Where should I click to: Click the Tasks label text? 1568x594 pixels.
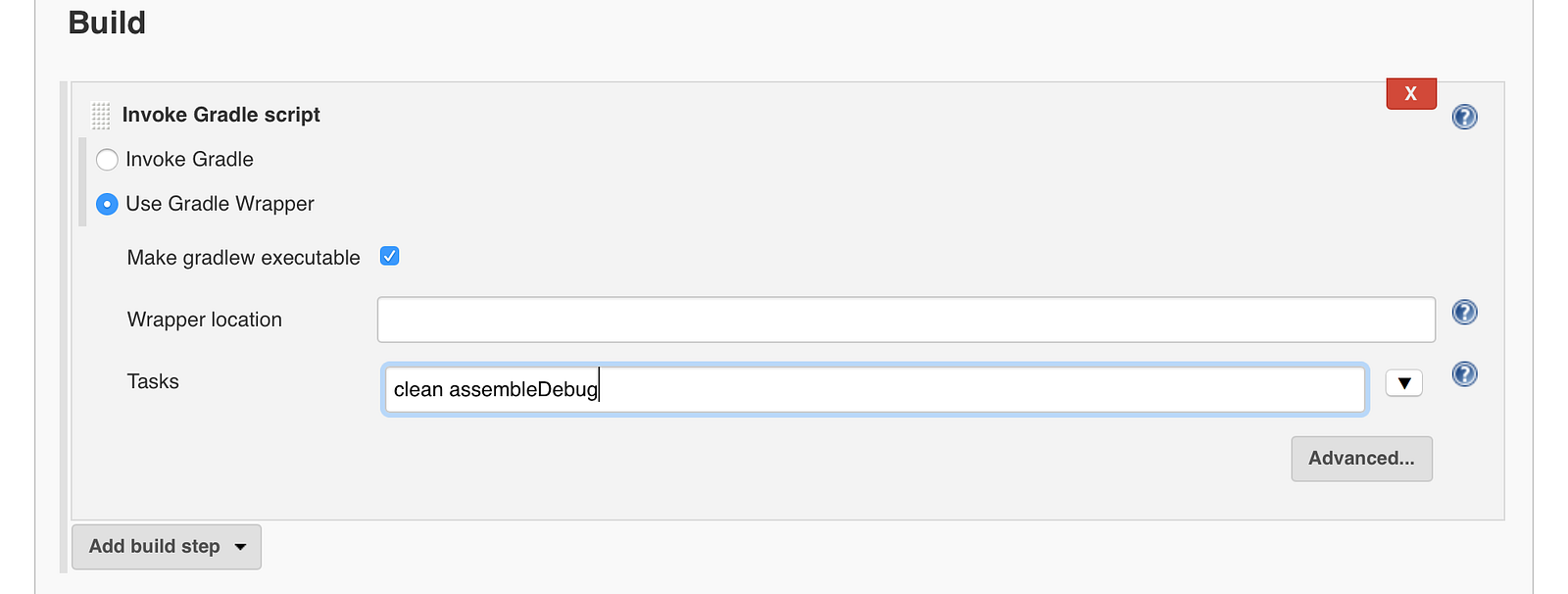pyautogui.click(x=153, y=381)
